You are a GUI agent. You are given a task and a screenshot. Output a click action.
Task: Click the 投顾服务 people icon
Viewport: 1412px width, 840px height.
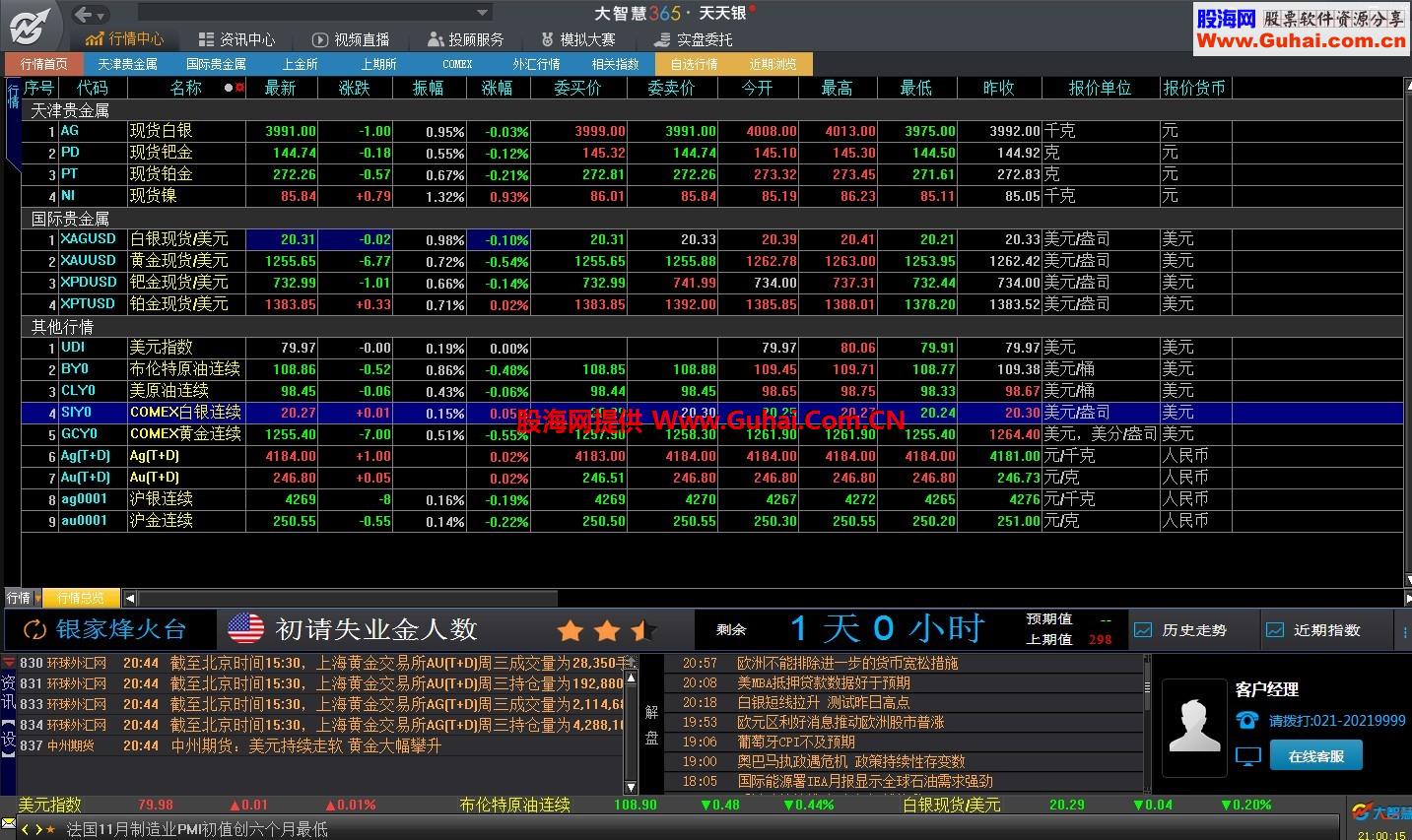[436, 39]
